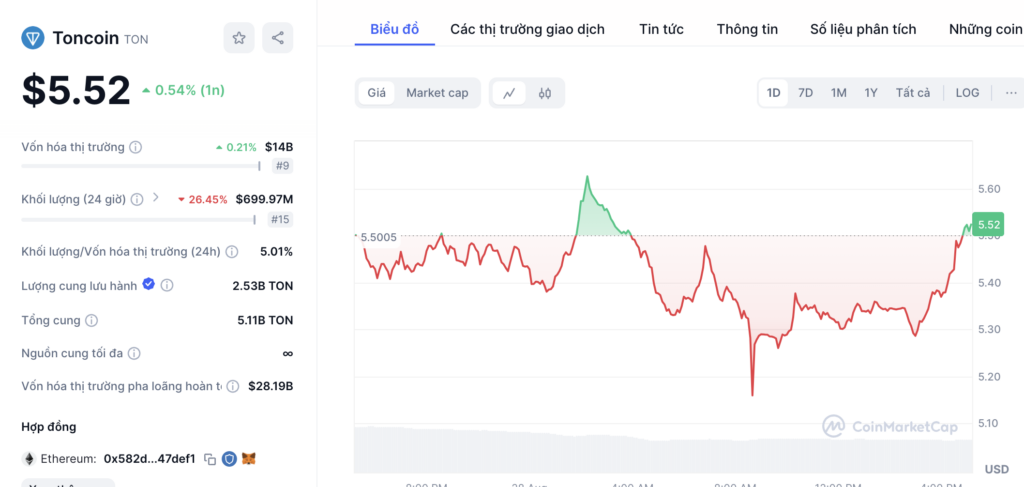Click verified badge by Lượng cung lưu hành

click(x=149, y=284)
